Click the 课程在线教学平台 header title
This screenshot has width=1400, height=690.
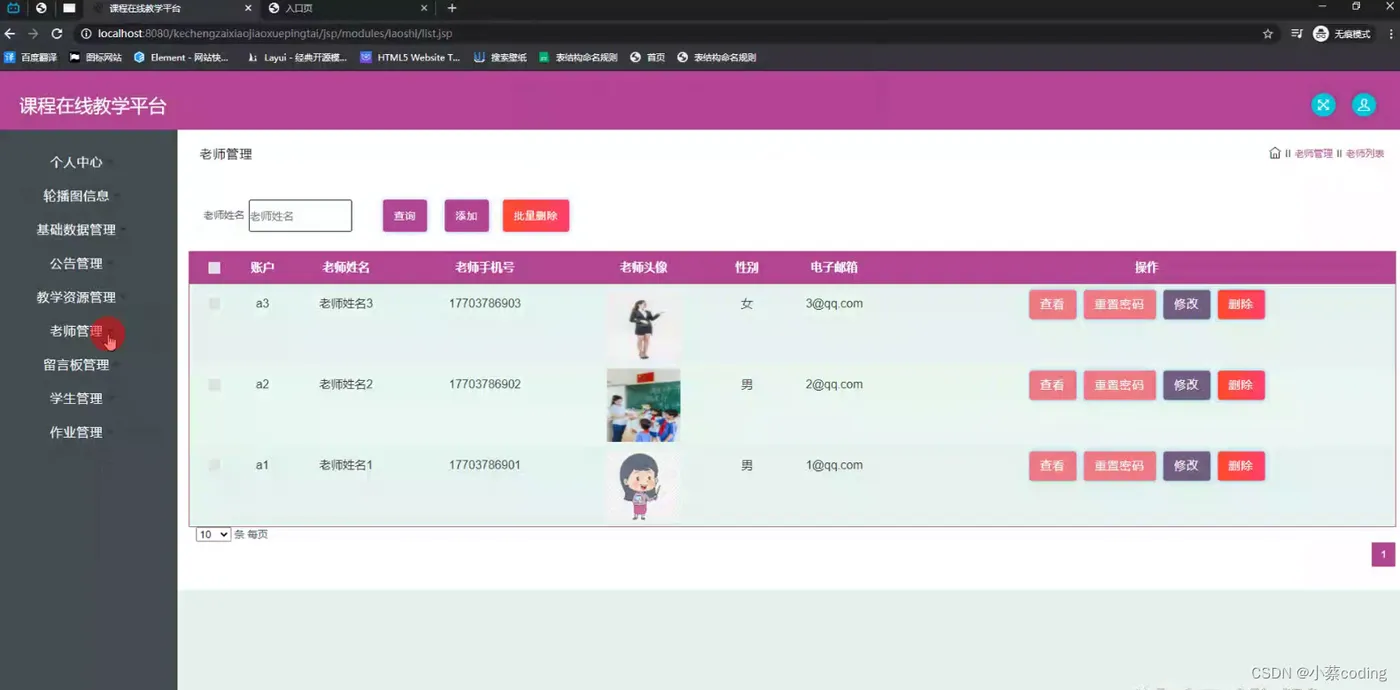coord(93,106)
